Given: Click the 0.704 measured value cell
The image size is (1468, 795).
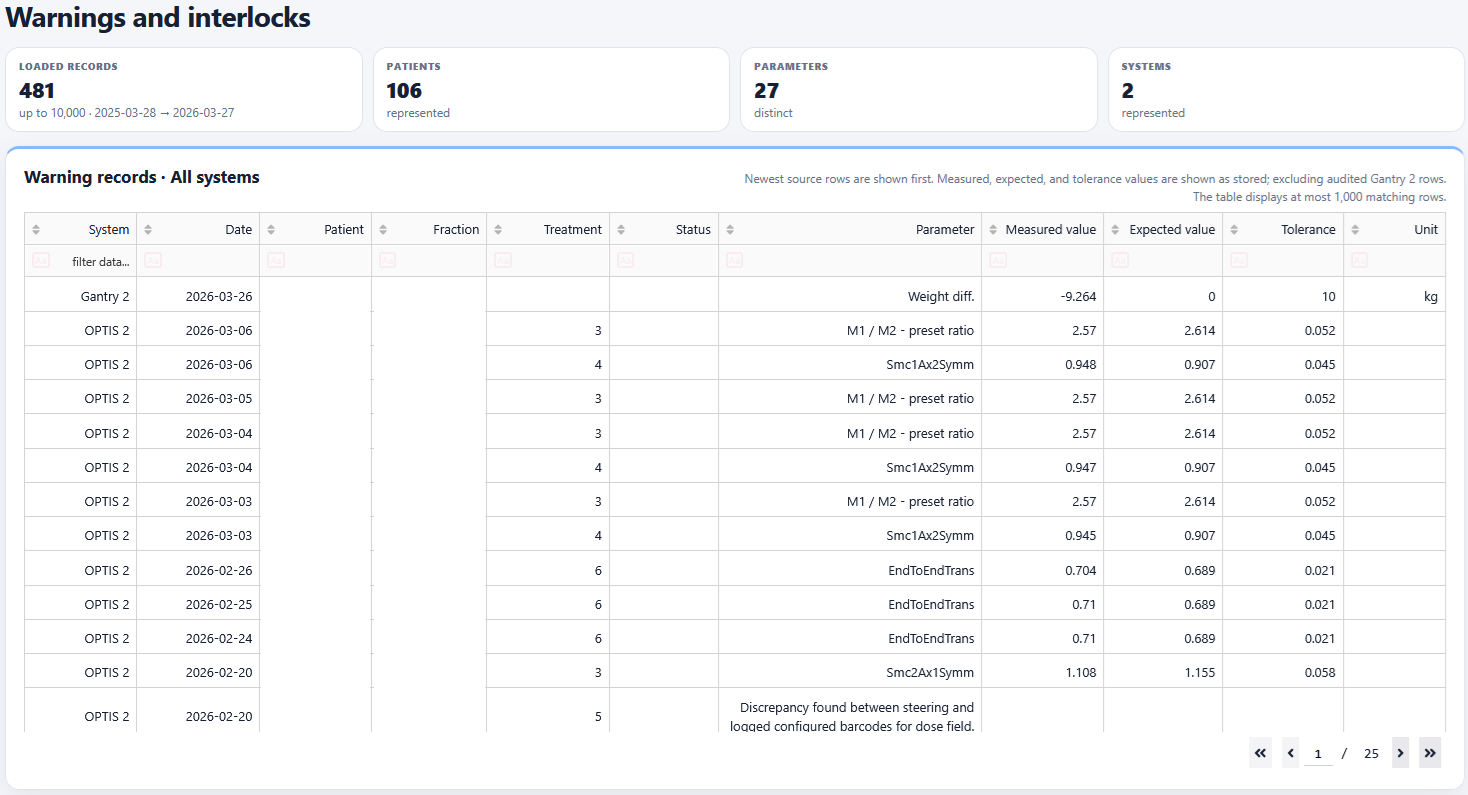Looking at the screenshot, I should pos(1043,570).
